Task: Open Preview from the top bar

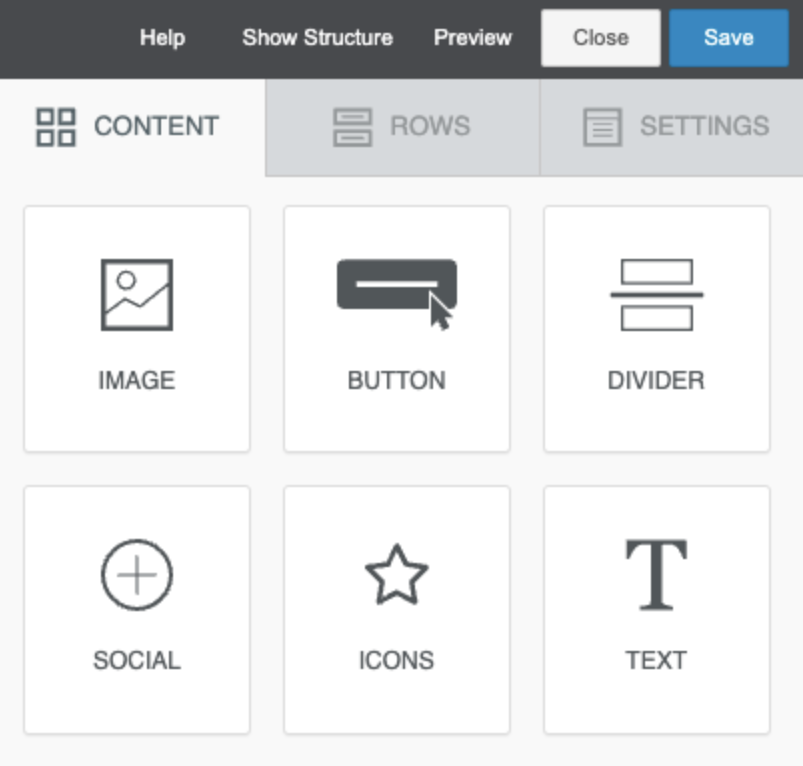Action: point(472,38)
